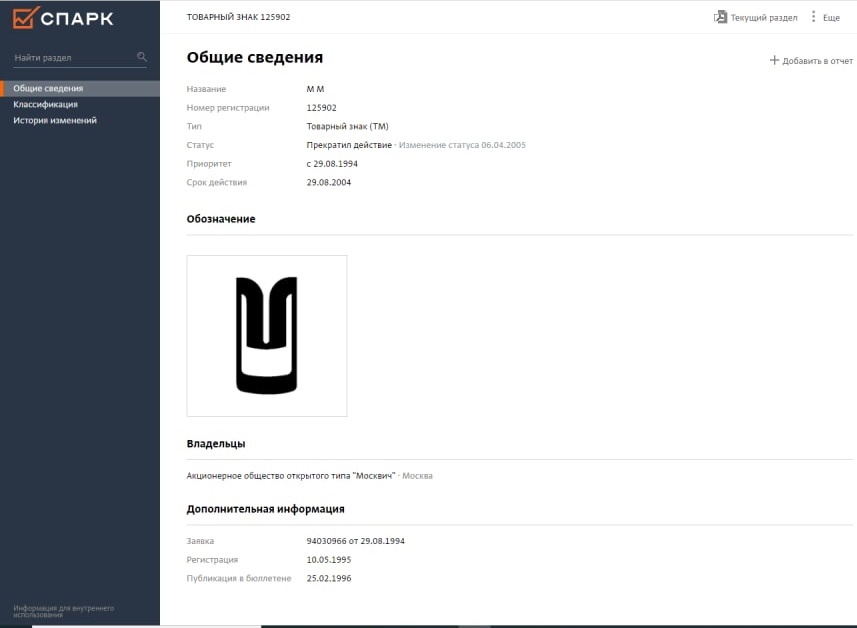
Task: Click the Обозначение section heading
Action: pyautogui.click(x=221, y=219)
